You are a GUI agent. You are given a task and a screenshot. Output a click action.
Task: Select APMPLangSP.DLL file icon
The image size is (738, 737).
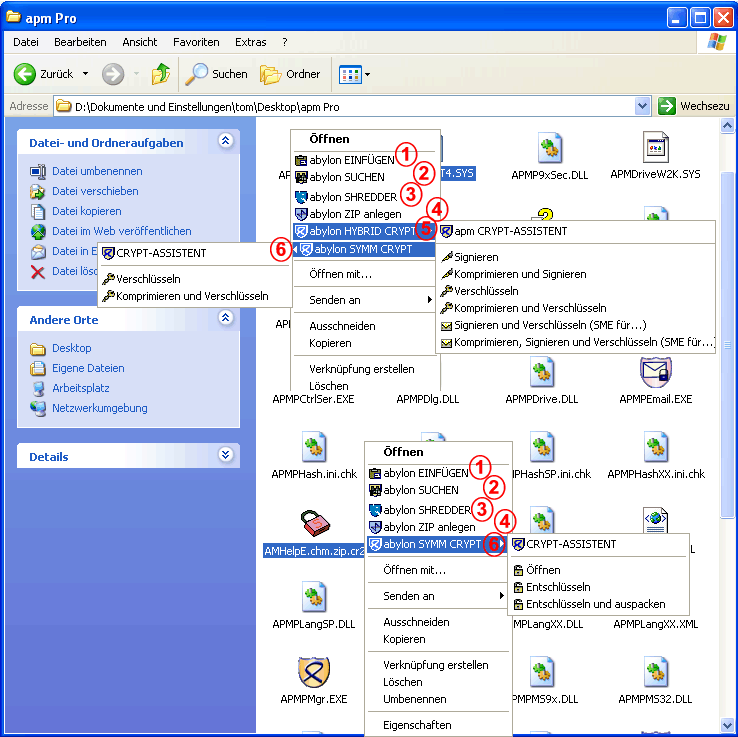pyautogui.click(x=314, y=597)
